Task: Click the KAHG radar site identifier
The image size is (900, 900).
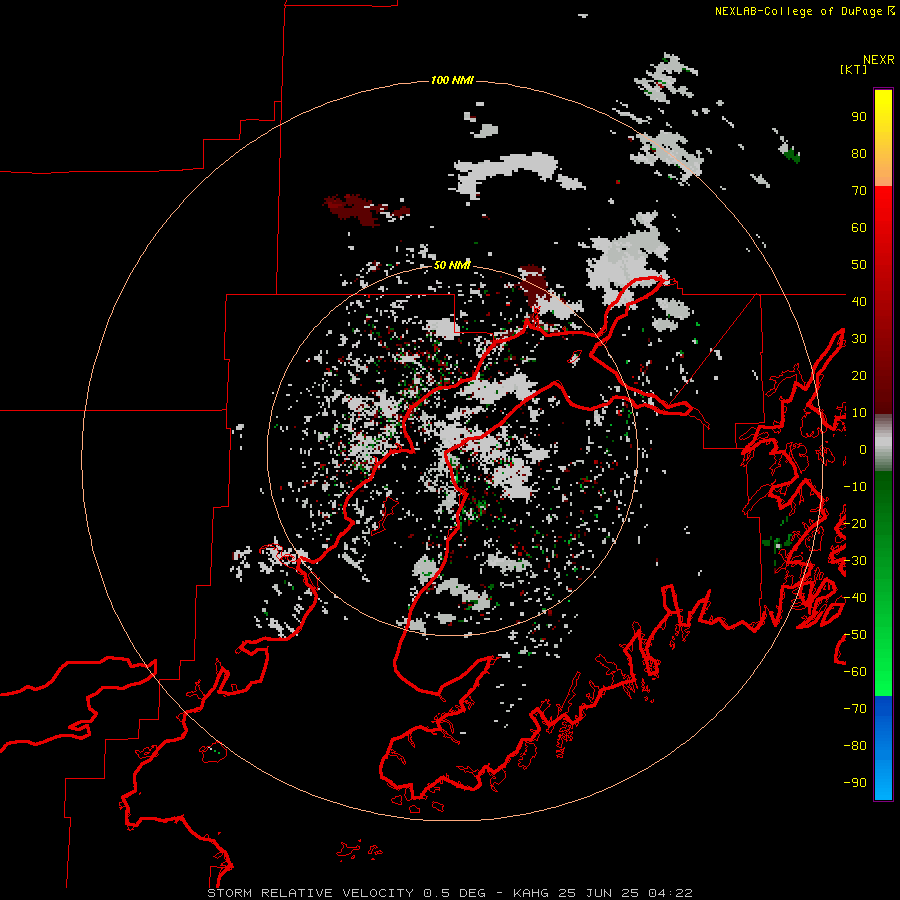Action: 532,893
